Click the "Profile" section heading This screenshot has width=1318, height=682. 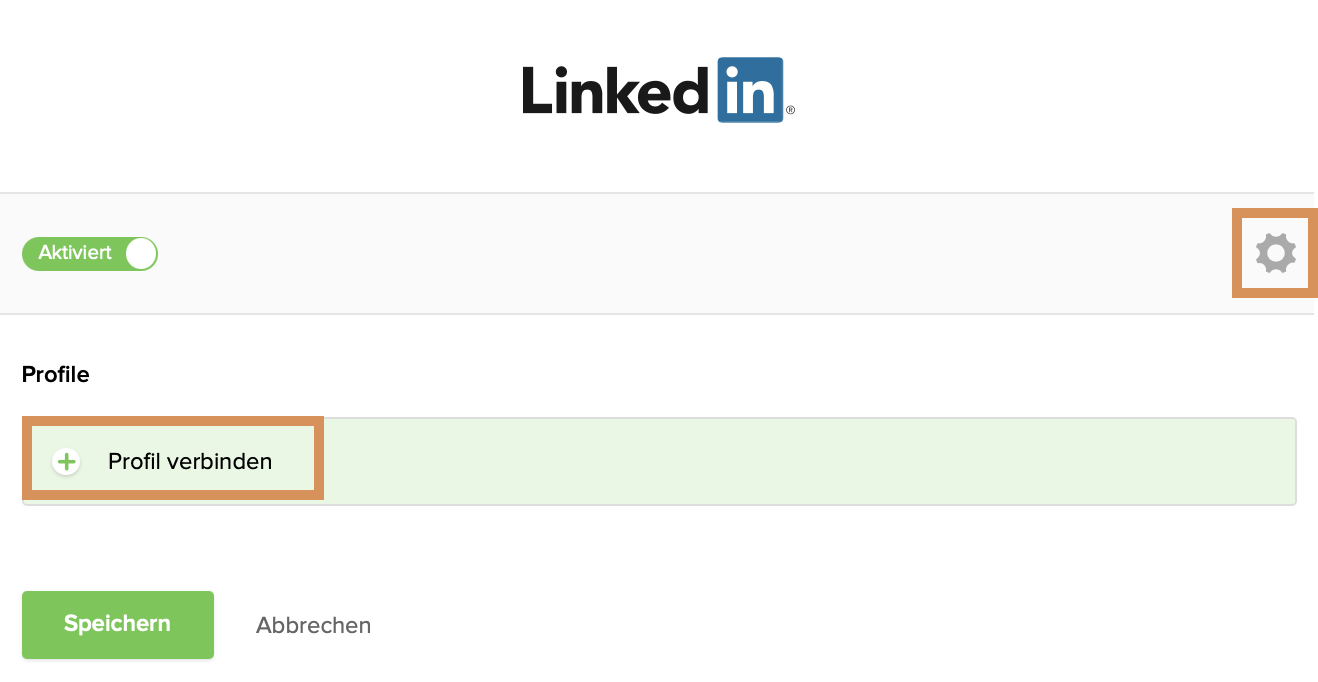pos(55,375)
